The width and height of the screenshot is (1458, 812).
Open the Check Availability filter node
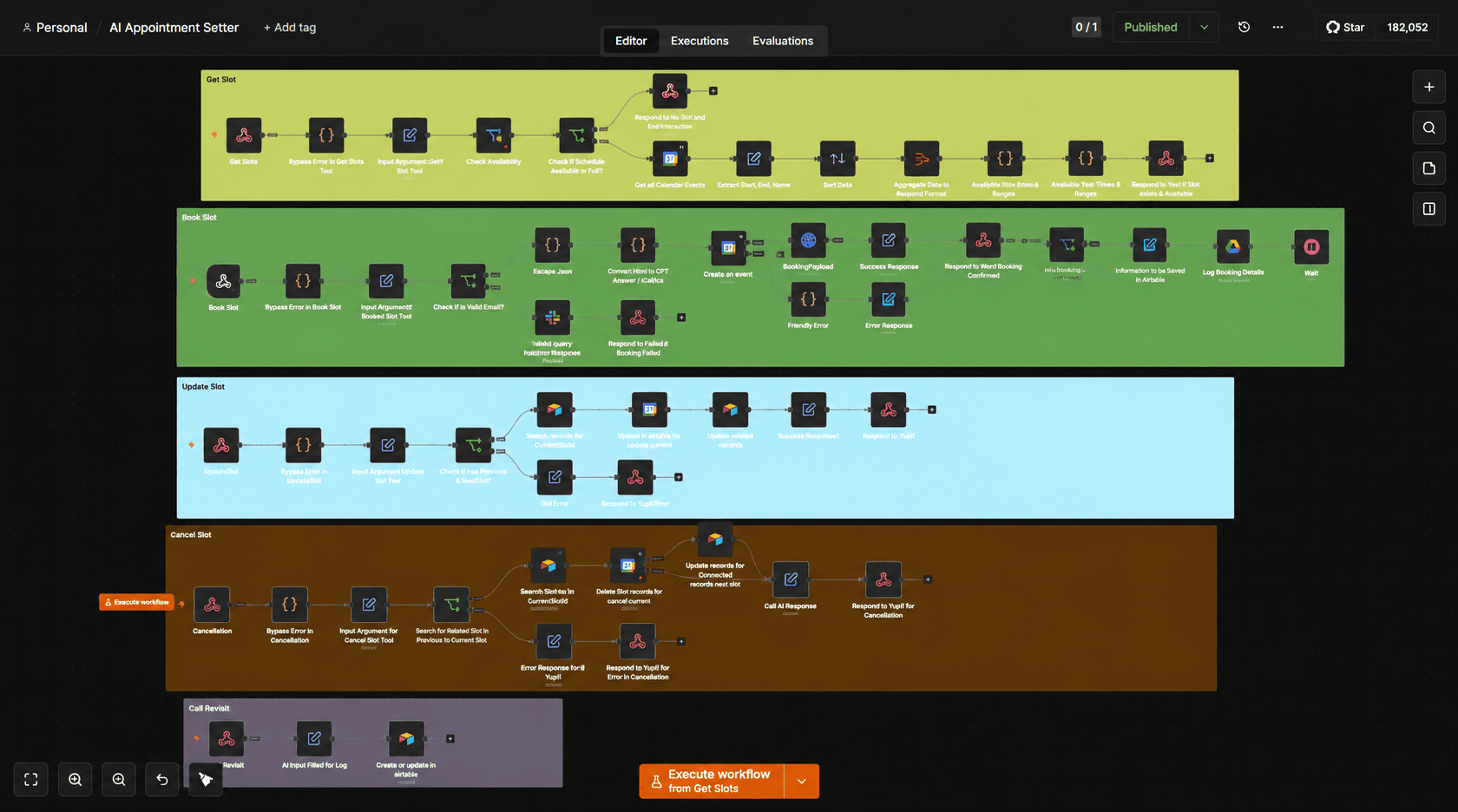click(494, 135)
